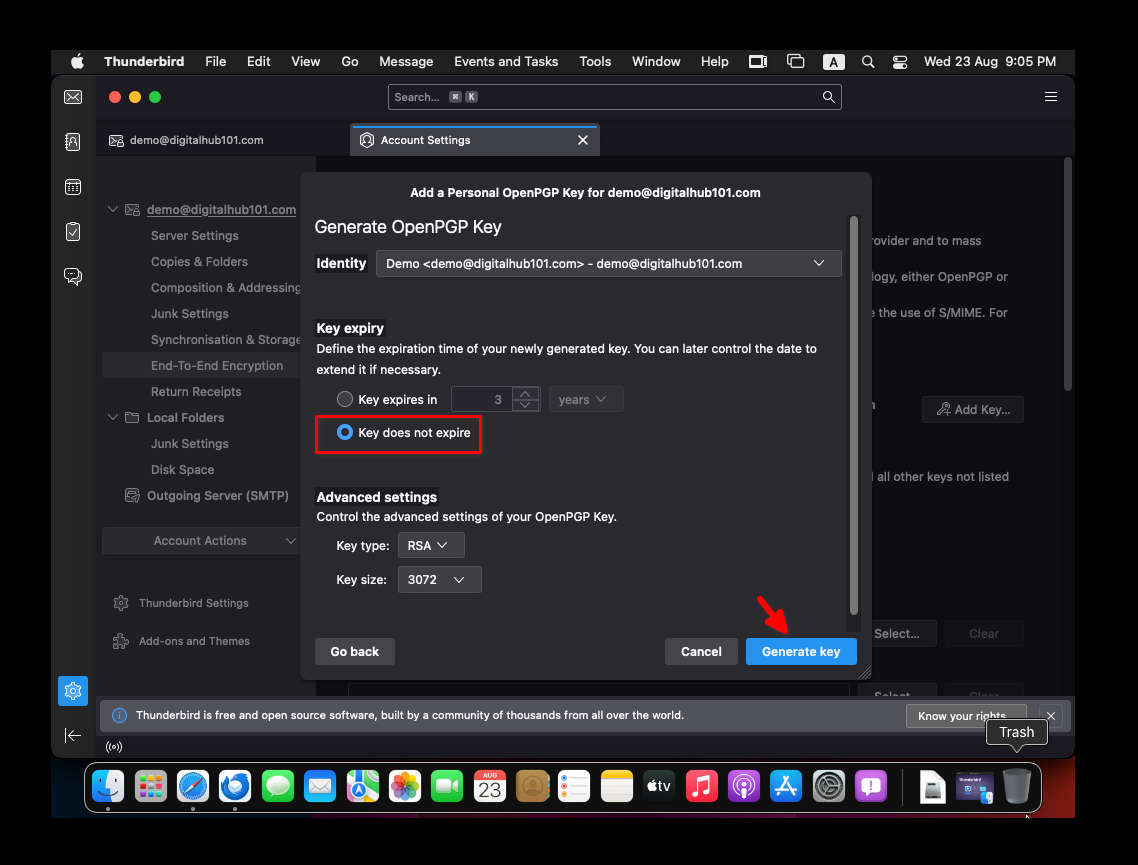Open Spotlight search in menu bar
Viewport: 1138px width, 865px height.
point(867,62)
